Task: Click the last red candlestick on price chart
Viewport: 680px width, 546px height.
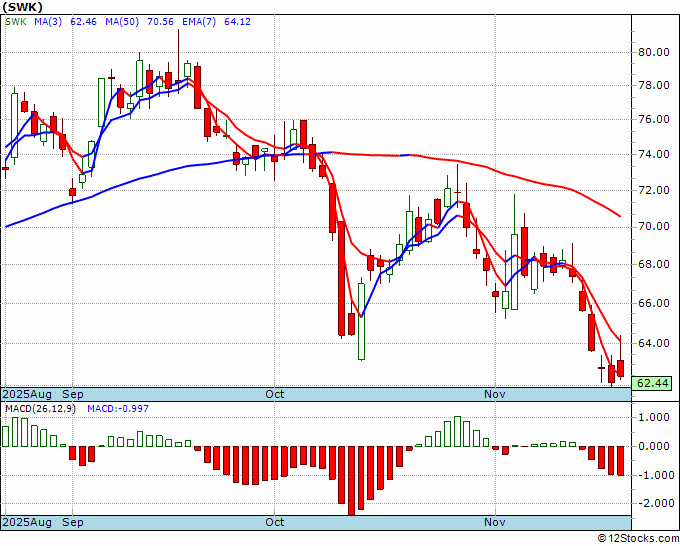Action: [621, 368]
